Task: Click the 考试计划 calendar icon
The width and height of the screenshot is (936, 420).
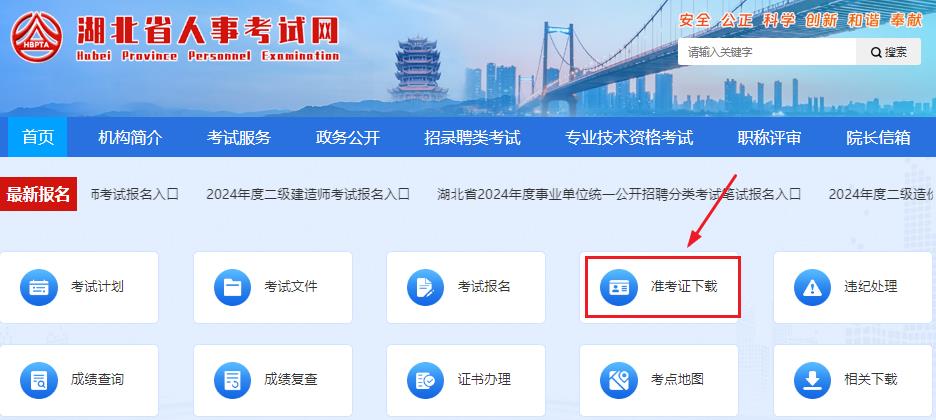Action: (39, 288)
